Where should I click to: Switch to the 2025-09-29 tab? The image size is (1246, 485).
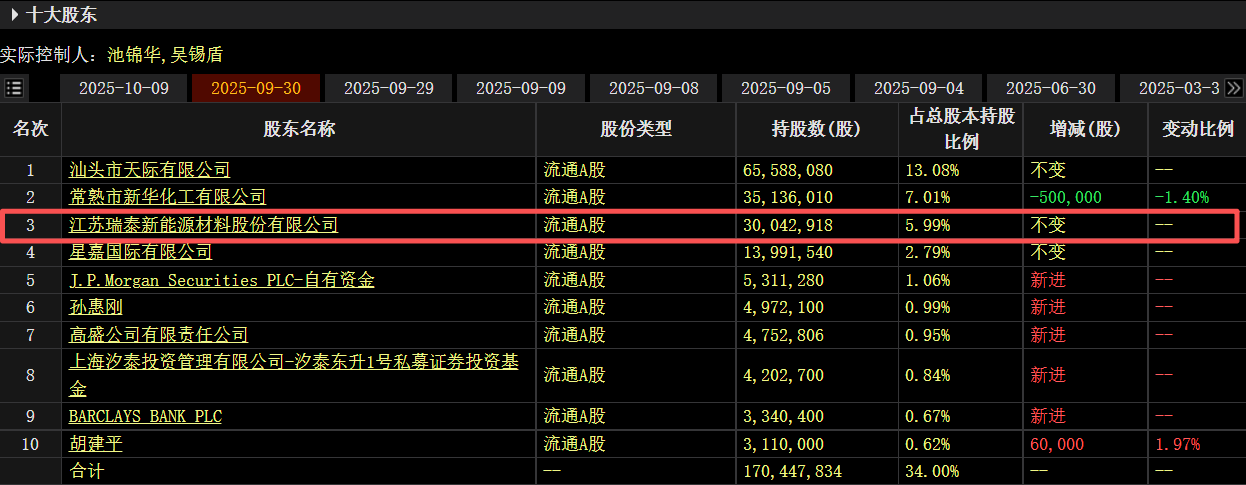pos(389,88)
